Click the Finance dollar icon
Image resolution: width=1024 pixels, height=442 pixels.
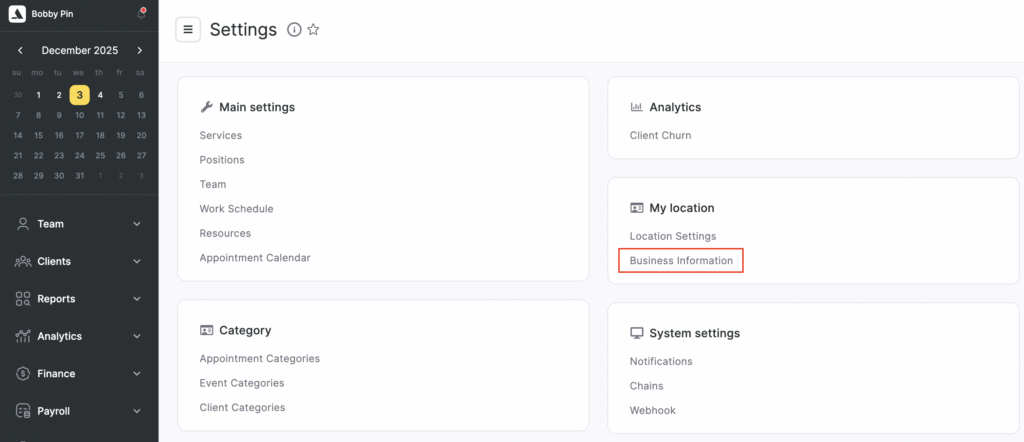[x=22, y=374]
